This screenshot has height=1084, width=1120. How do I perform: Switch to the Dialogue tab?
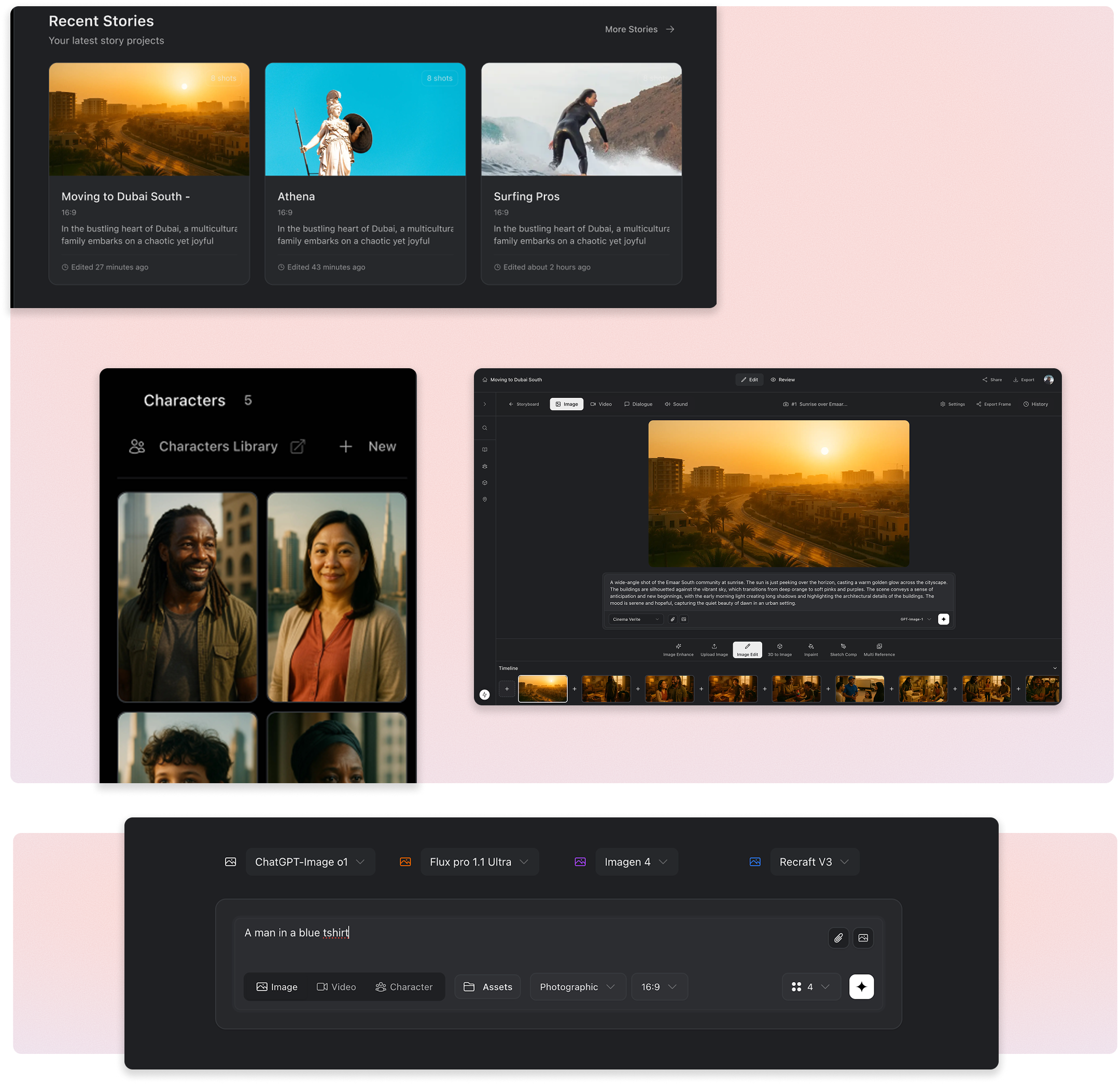pyautogui.click(x=638, y=404)
